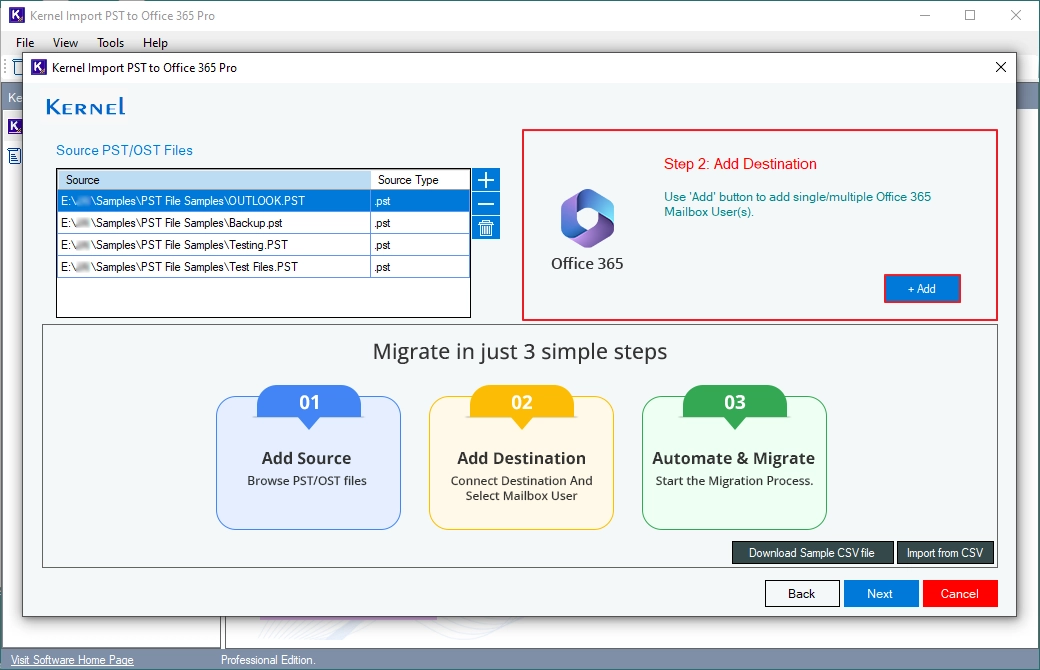Click the Office 365 logo icon
This screenshot has width=1040, height=670.
pyautogui.click(x=587, y=218)
